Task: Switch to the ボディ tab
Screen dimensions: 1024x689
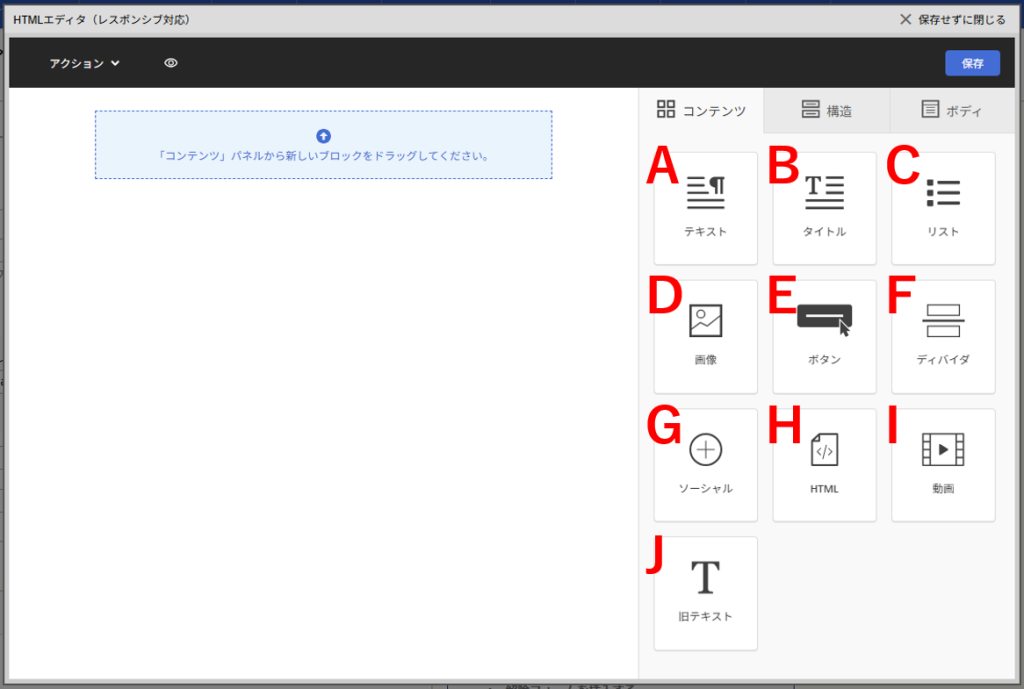Action: pos(952,110)
